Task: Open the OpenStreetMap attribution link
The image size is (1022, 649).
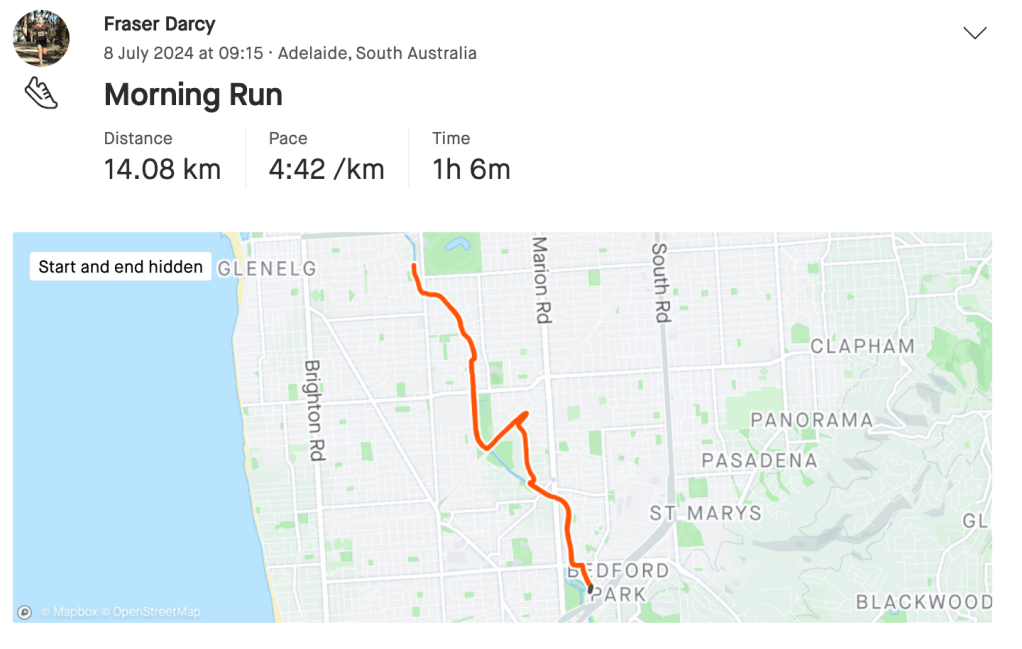Action: click(156, 612)
